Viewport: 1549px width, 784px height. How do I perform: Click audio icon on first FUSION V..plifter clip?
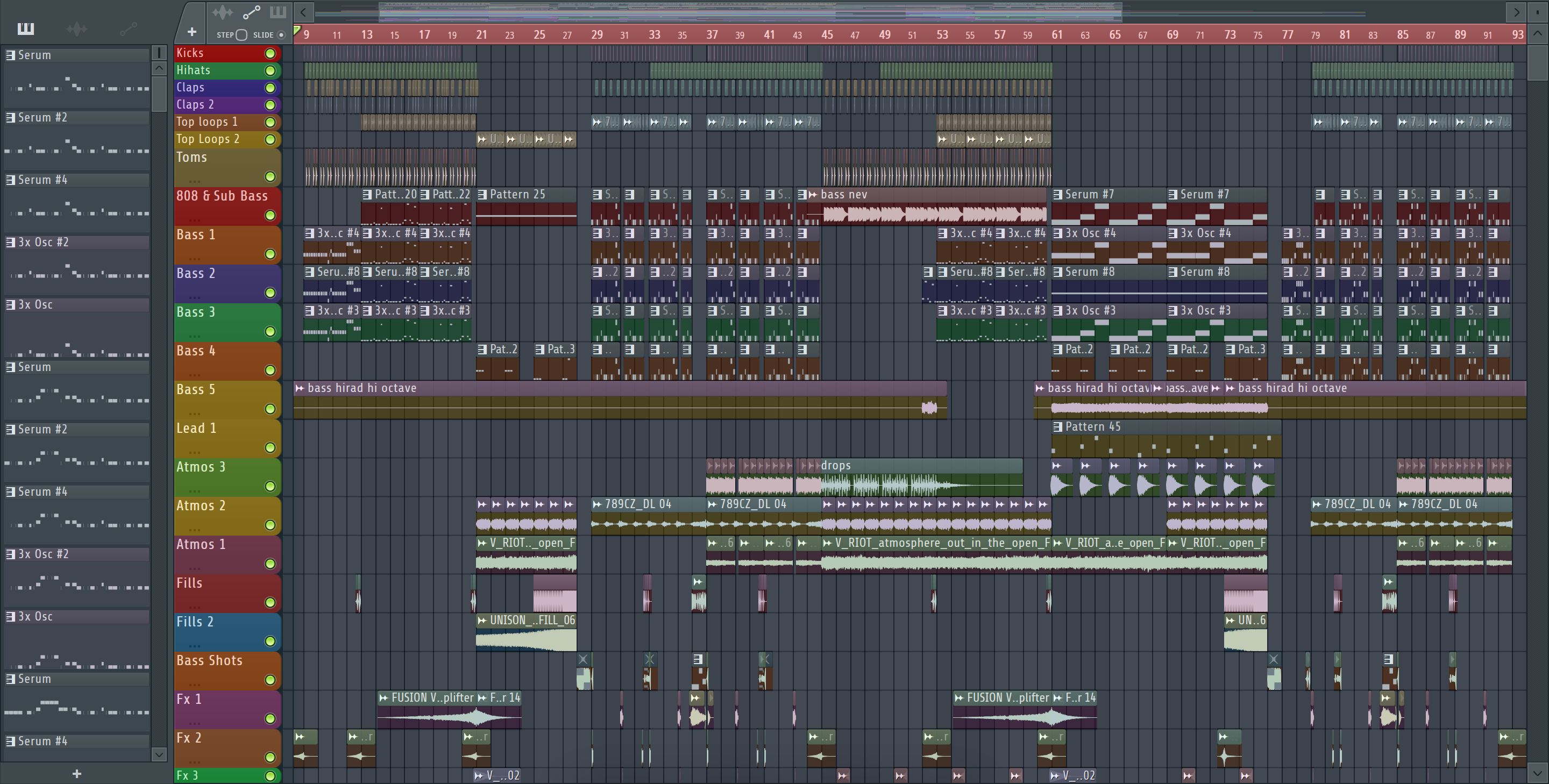click(383, 698)
